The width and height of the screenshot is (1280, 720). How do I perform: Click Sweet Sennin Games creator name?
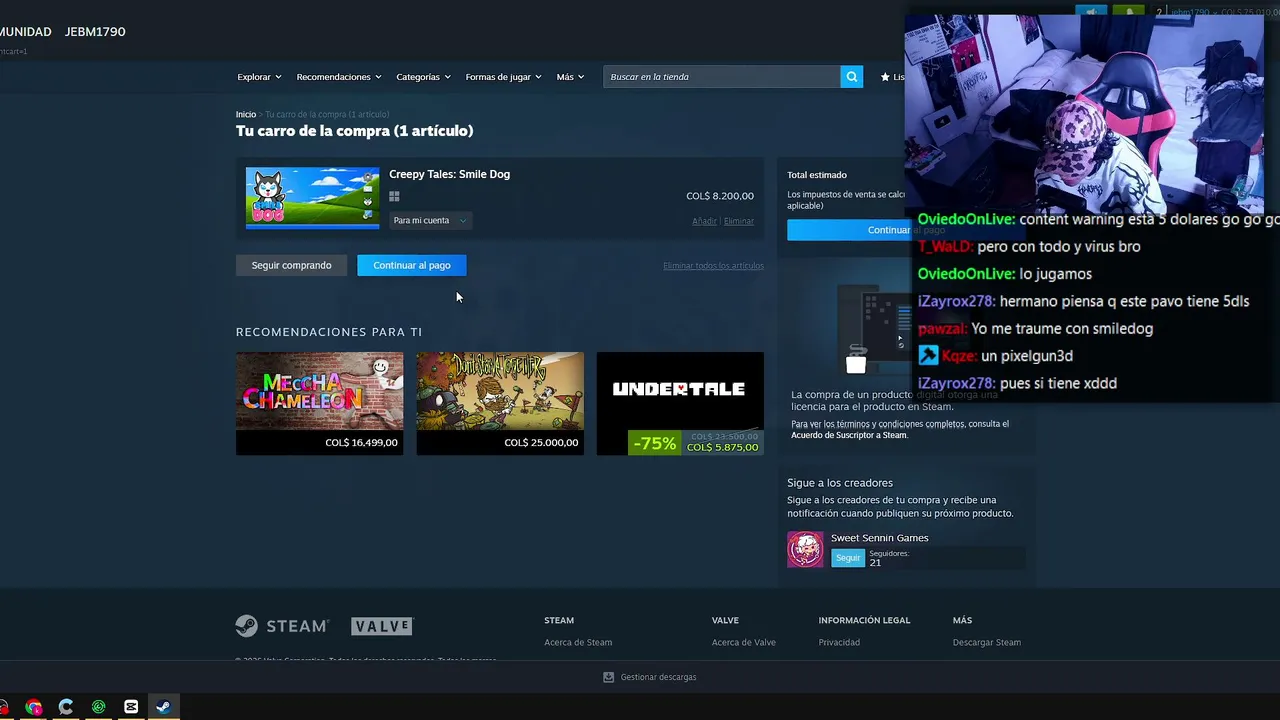(879, 538)
